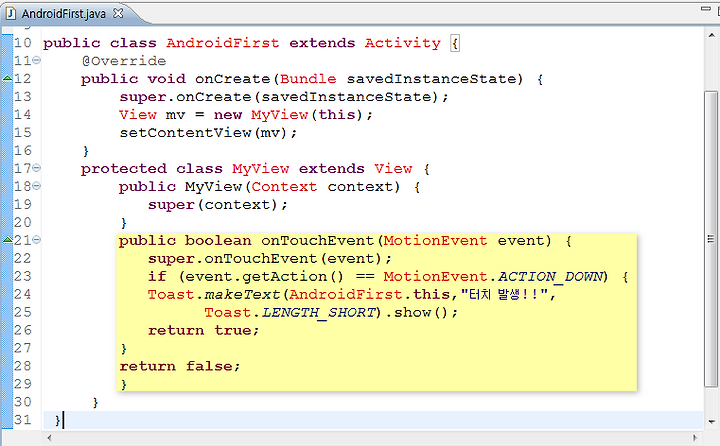The height and width of the screenshot is (446, 720).
Task: Click 'new MyView(this)' on line 14
Action: pos(289,114)
